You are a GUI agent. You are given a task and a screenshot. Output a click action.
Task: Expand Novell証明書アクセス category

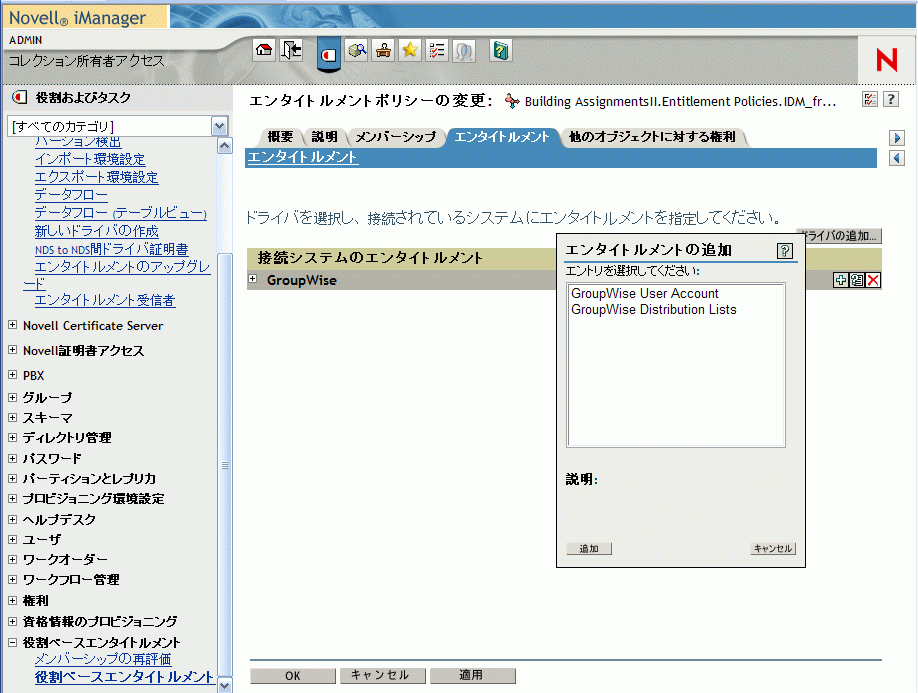[12, 350]
